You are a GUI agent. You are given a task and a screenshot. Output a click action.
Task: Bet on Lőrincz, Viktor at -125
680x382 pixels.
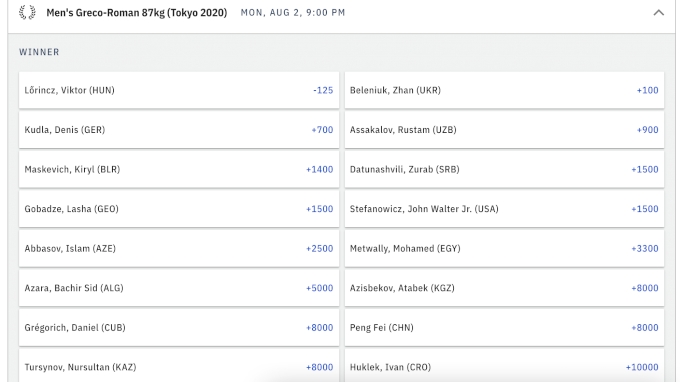pyautogui.click(x=179, y=90)
